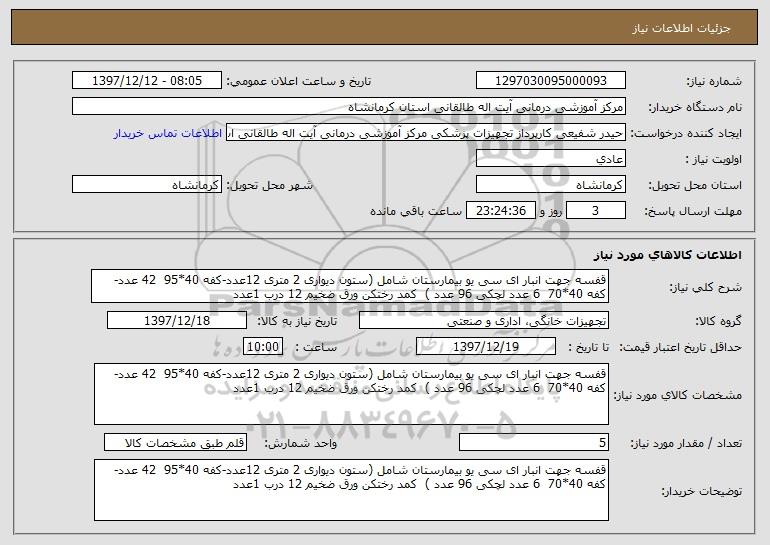
Task: Select the days remaining field showing 3
Action: tap(596, 211)
